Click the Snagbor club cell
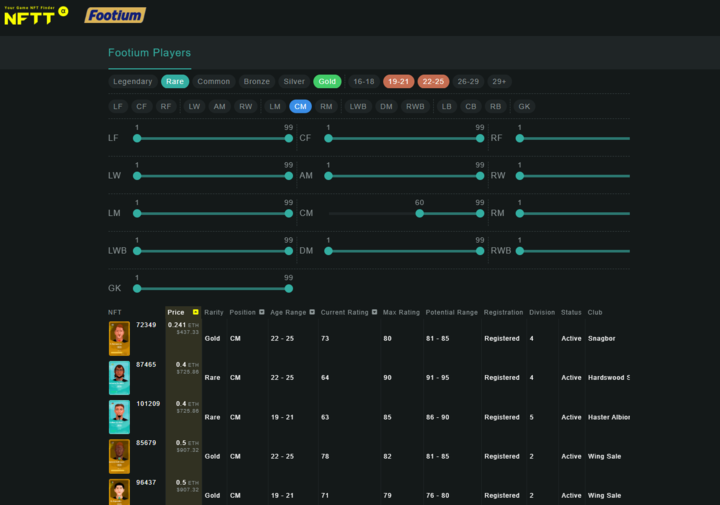Screen dimensions: 720x505 coord(602,338)
